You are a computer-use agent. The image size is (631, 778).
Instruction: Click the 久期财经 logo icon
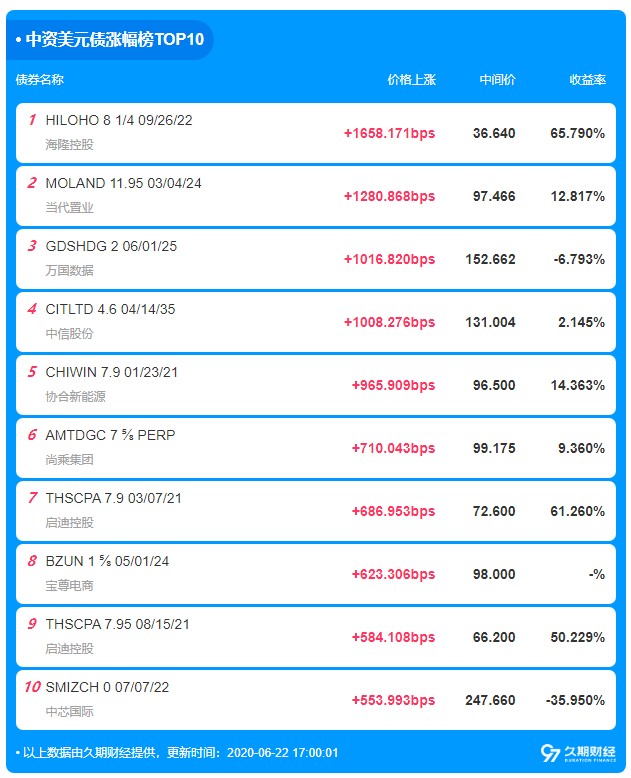click(549, 752)
